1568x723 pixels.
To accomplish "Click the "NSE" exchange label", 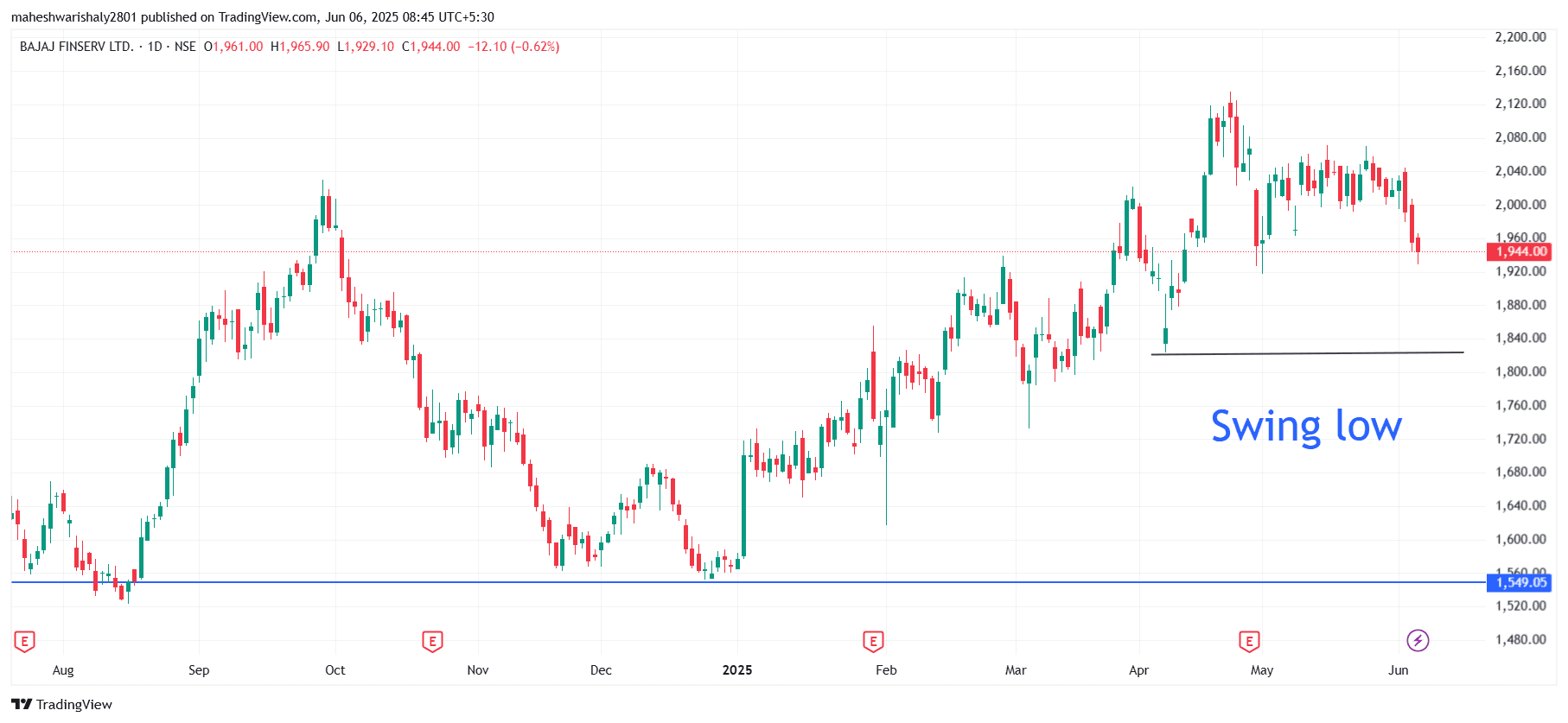I will click(185, 47).
